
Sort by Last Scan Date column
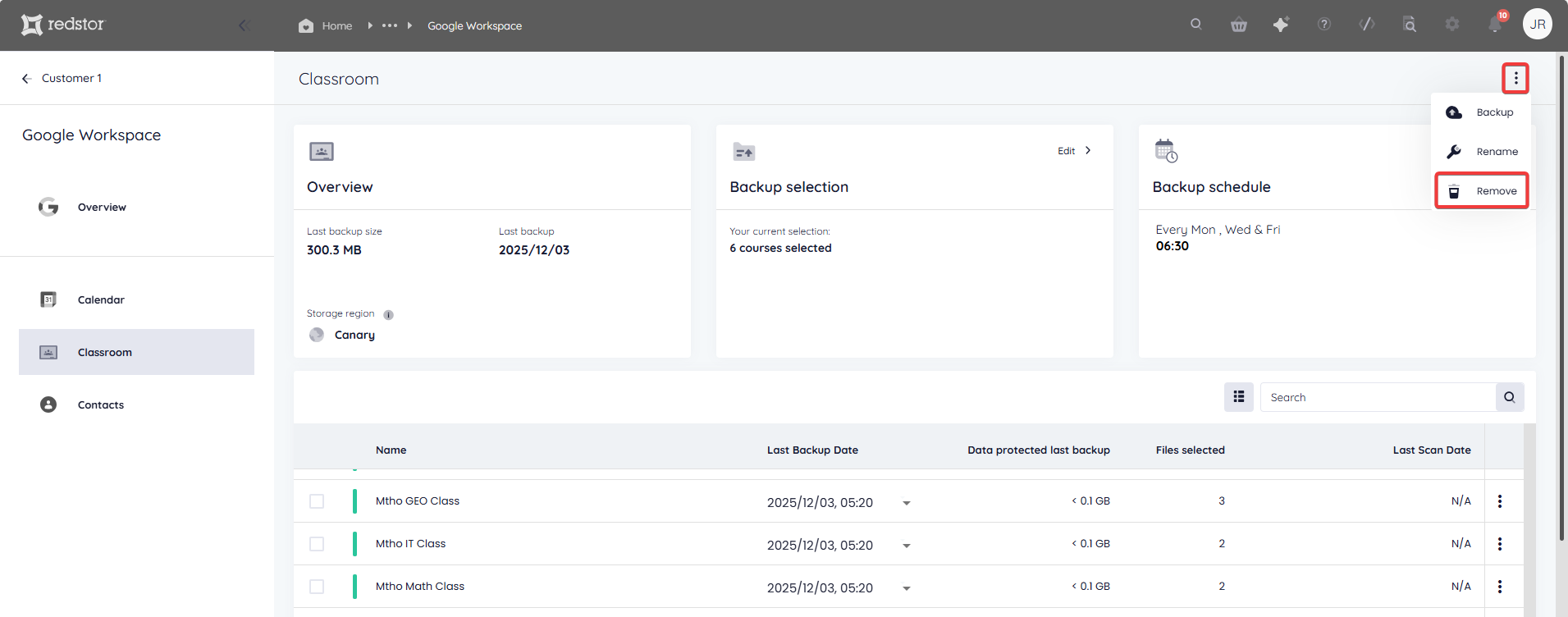(x=1432, y=450)
